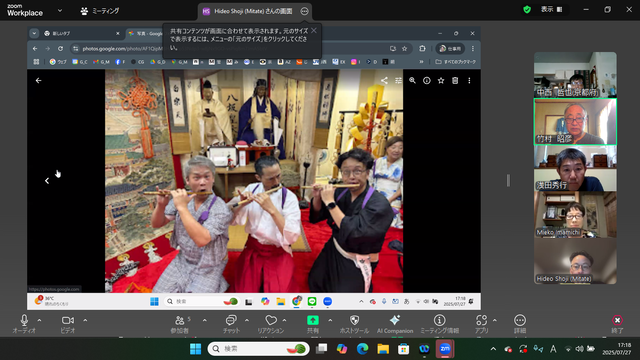Grab the video panel divider handle
The image size is (640, 360).
[x=508, y=180]
